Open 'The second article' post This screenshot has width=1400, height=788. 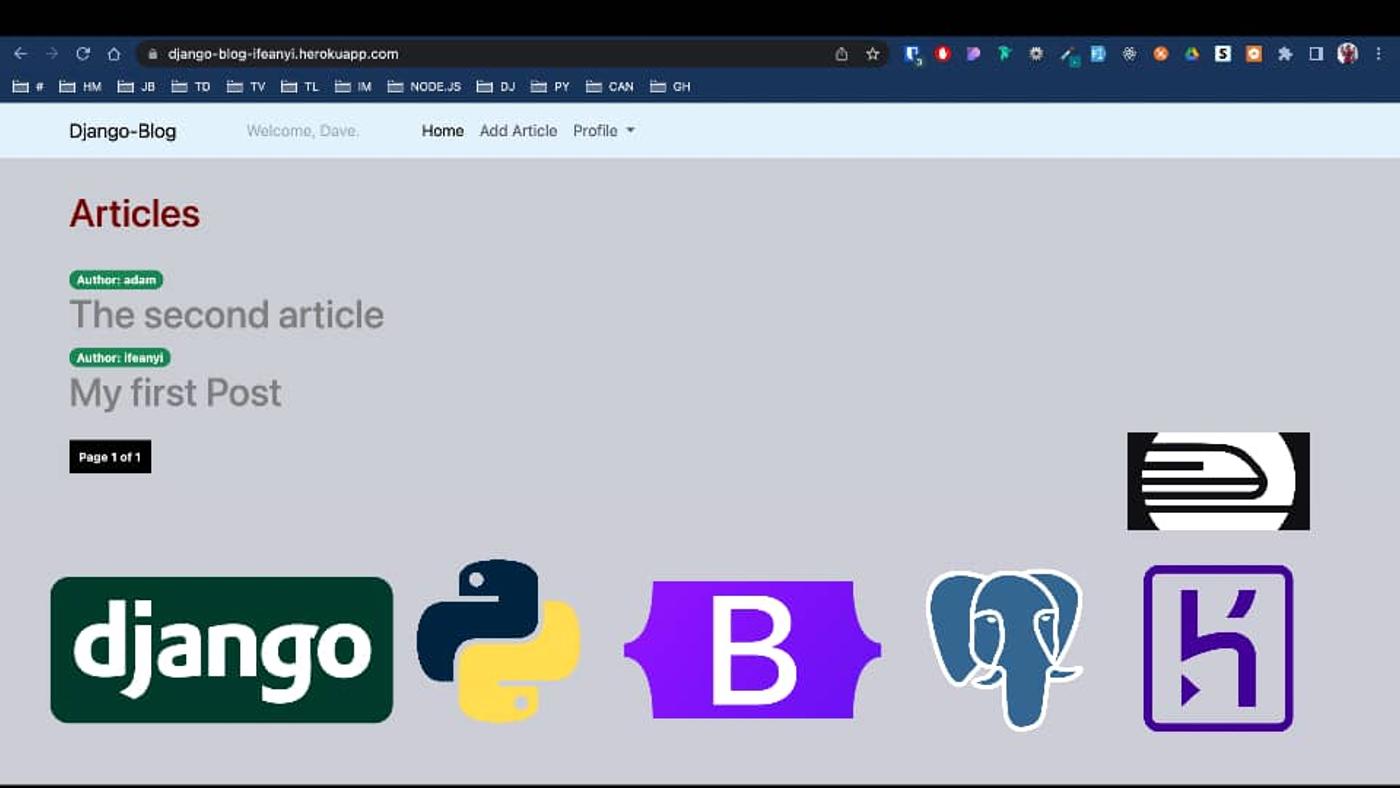[227, 315]
